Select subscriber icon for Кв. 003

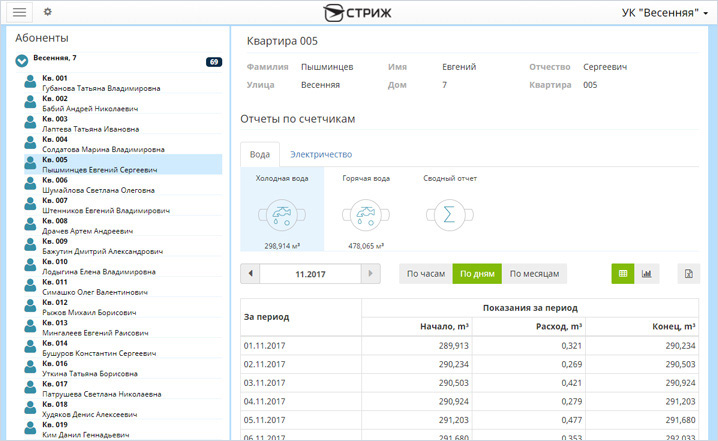[30, 123]
